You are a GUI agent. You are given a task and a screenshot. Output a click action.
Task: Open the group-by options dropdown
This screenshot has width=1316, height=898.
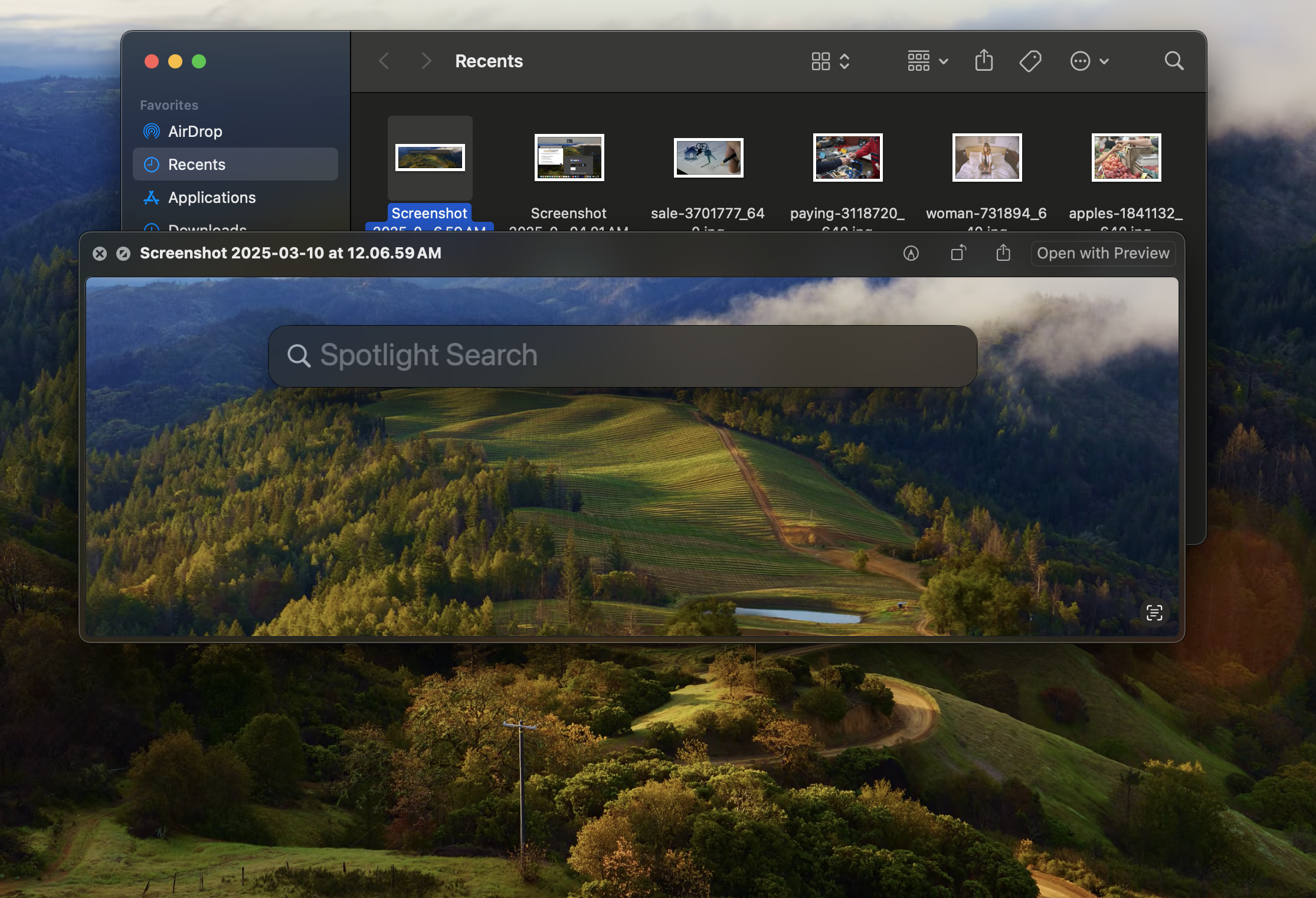click(x=928, y=61)
